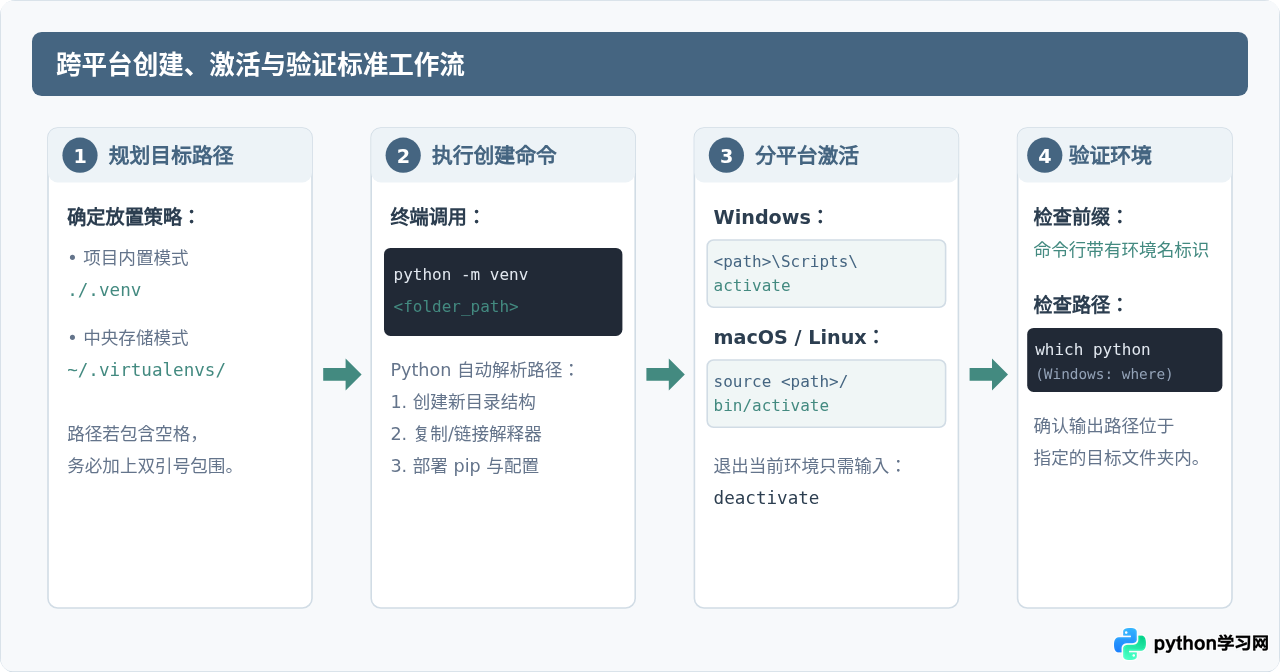Click the line "确认输出路径位于"

(1104, 426)
